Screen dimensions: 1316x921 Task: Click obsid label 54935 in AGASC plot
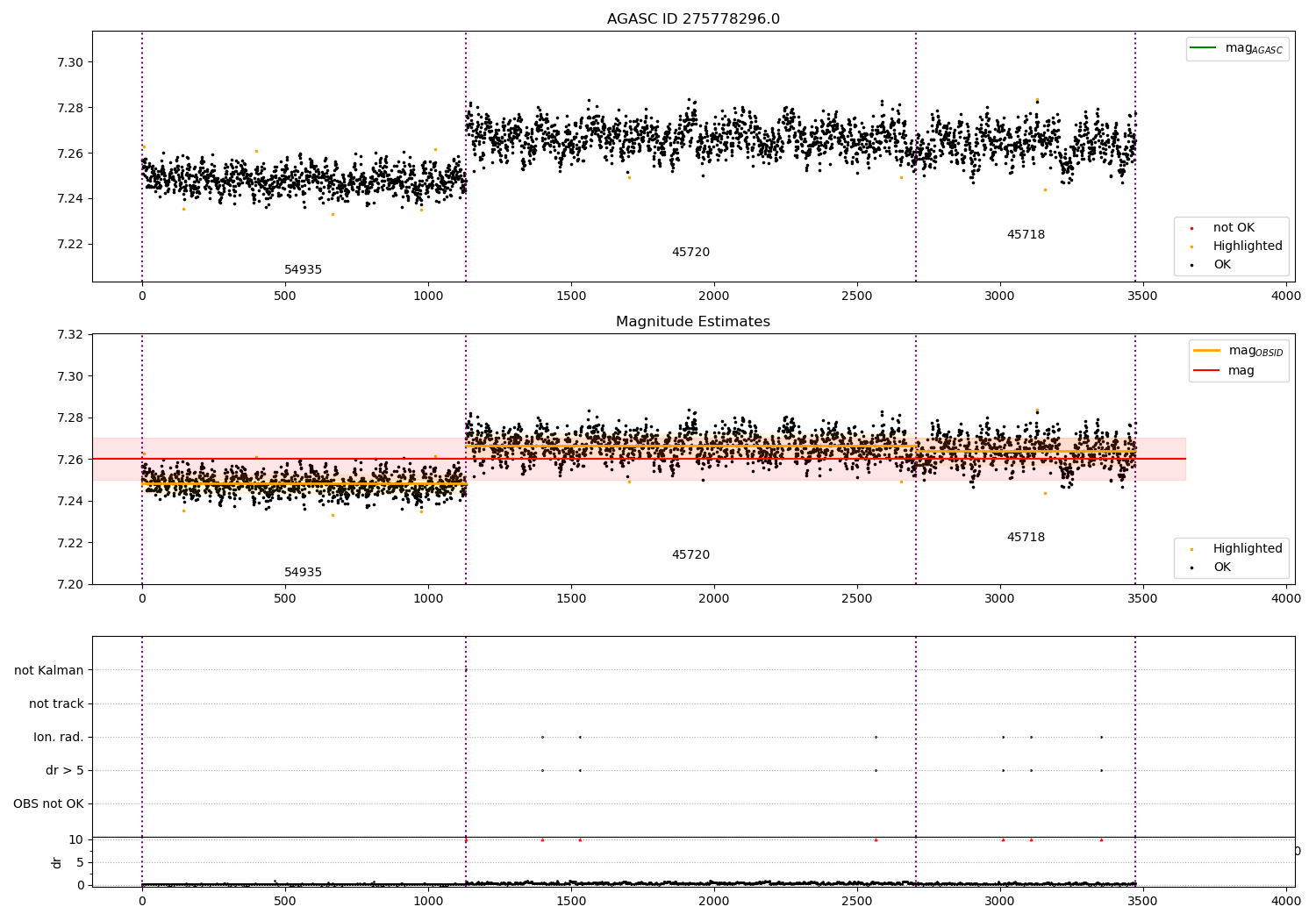[303, 270]
